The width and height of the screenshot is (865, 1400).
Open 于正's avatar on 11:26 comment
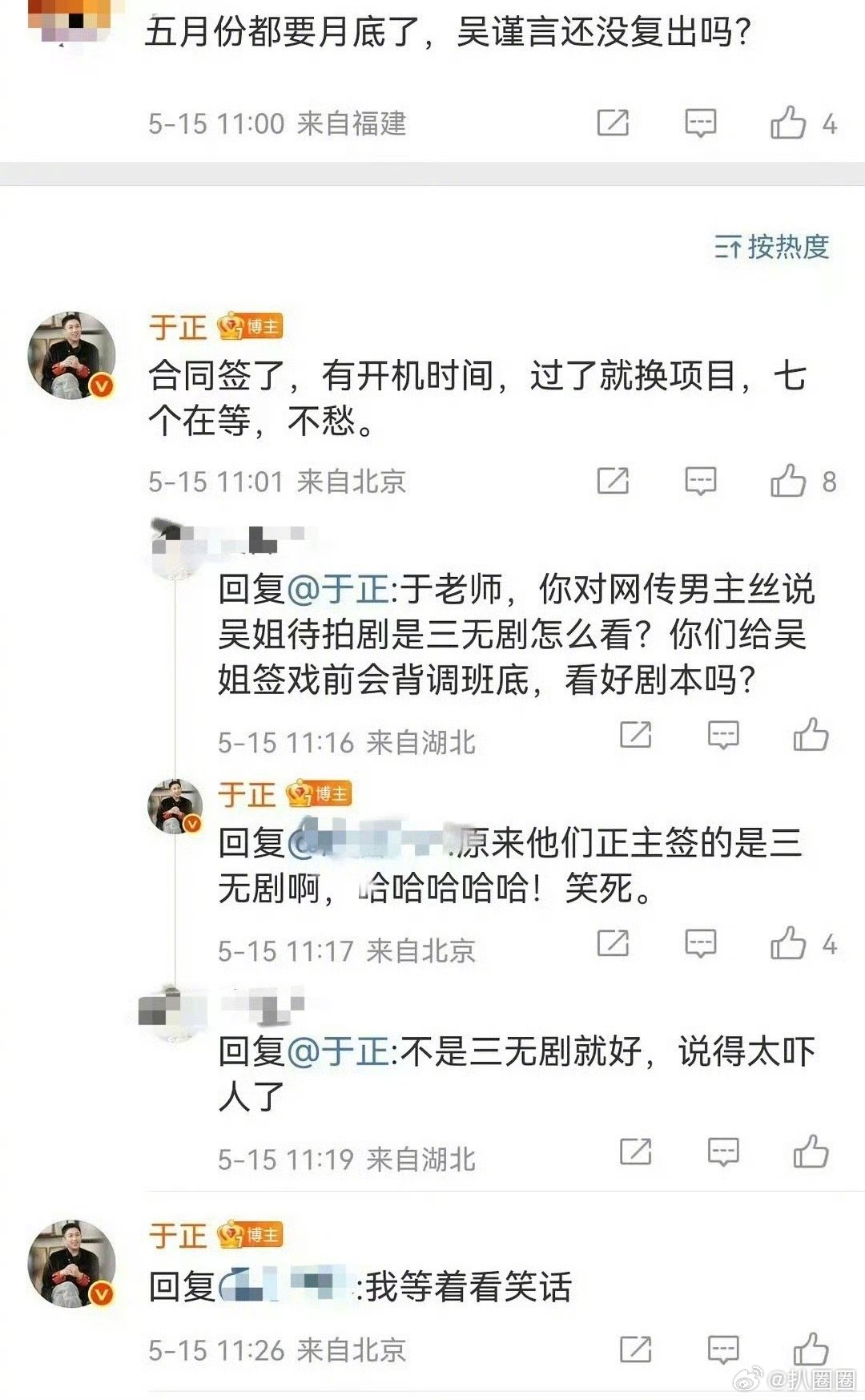(72, 1264)
